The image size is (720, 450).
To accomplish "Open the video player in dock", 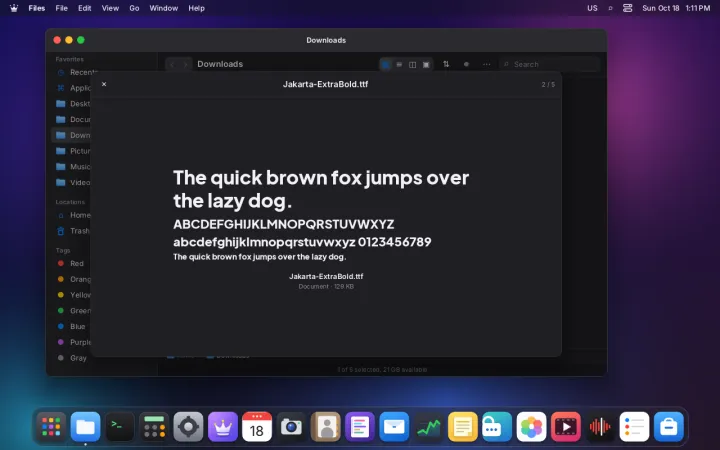I will pos(565,427).
